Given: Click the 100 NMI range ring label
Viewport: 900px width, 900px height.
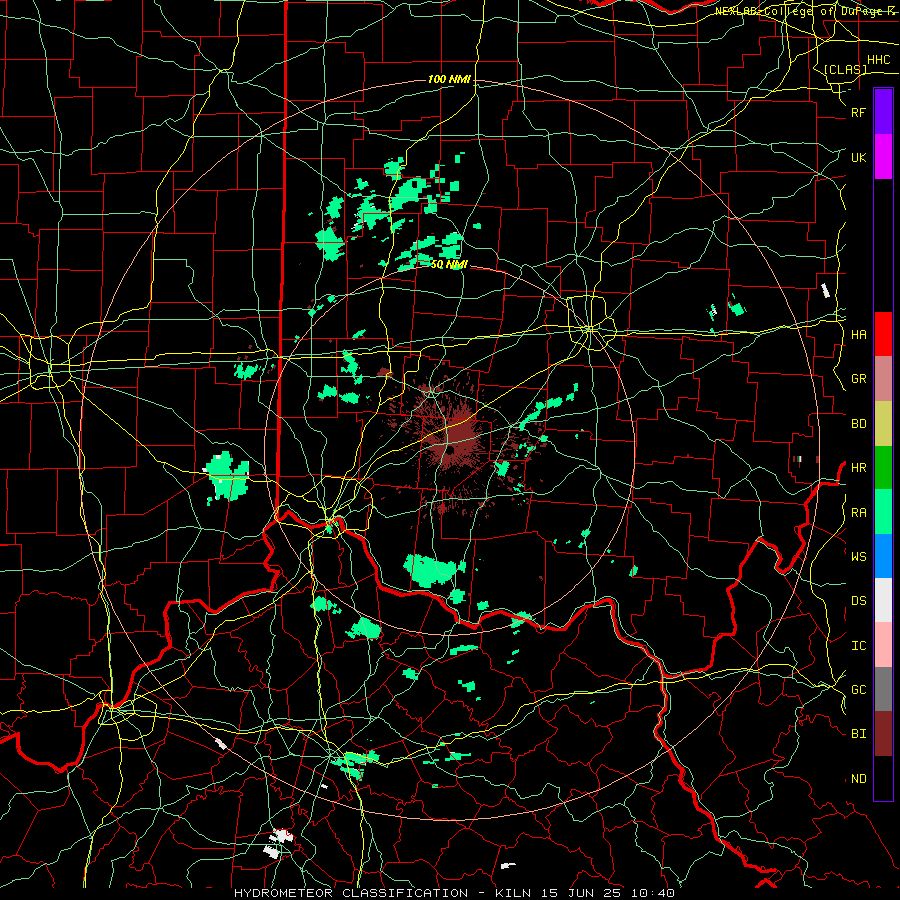Looking at the screenshot, I should coord(449,79).
